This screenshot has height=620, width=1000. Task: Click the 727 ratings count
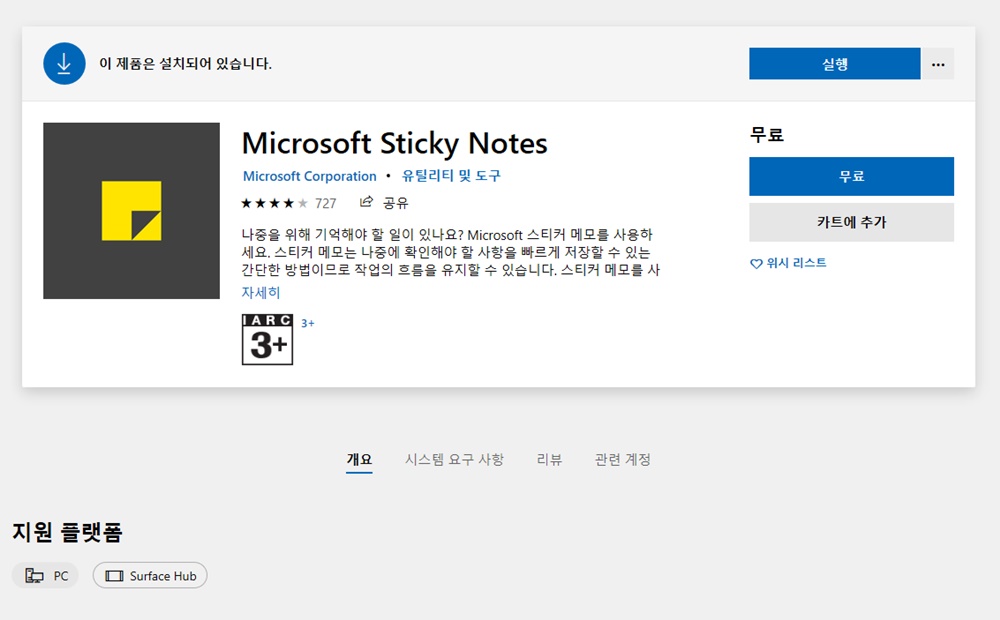click(325, 203)
